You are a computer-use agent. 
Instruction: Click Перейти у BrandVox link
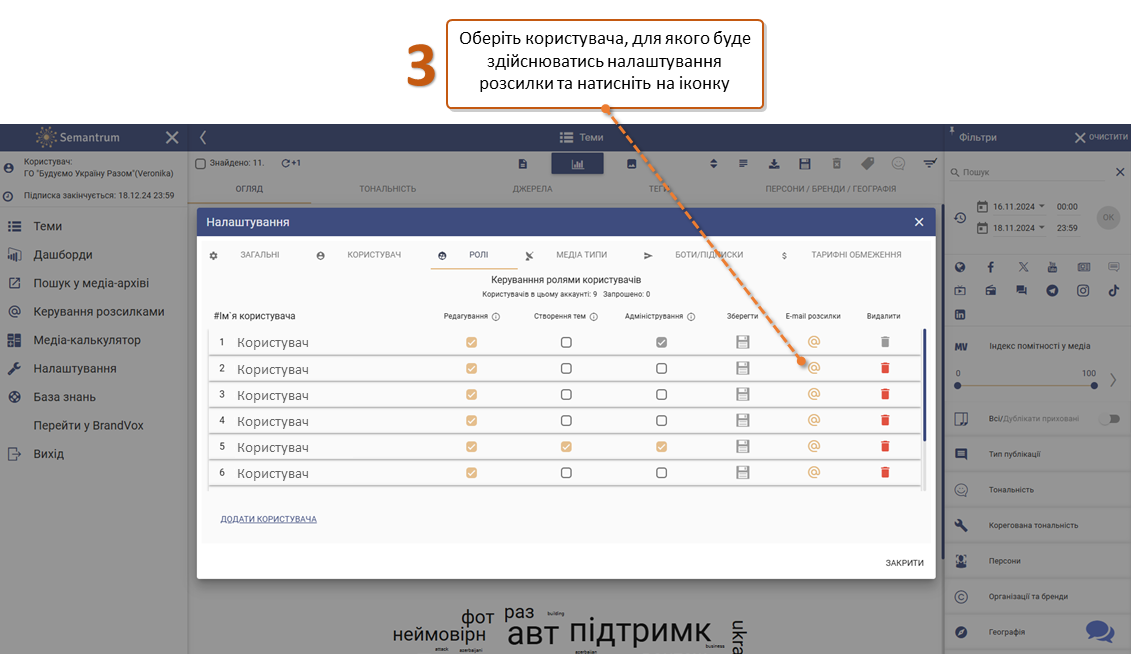click(88, 425)
